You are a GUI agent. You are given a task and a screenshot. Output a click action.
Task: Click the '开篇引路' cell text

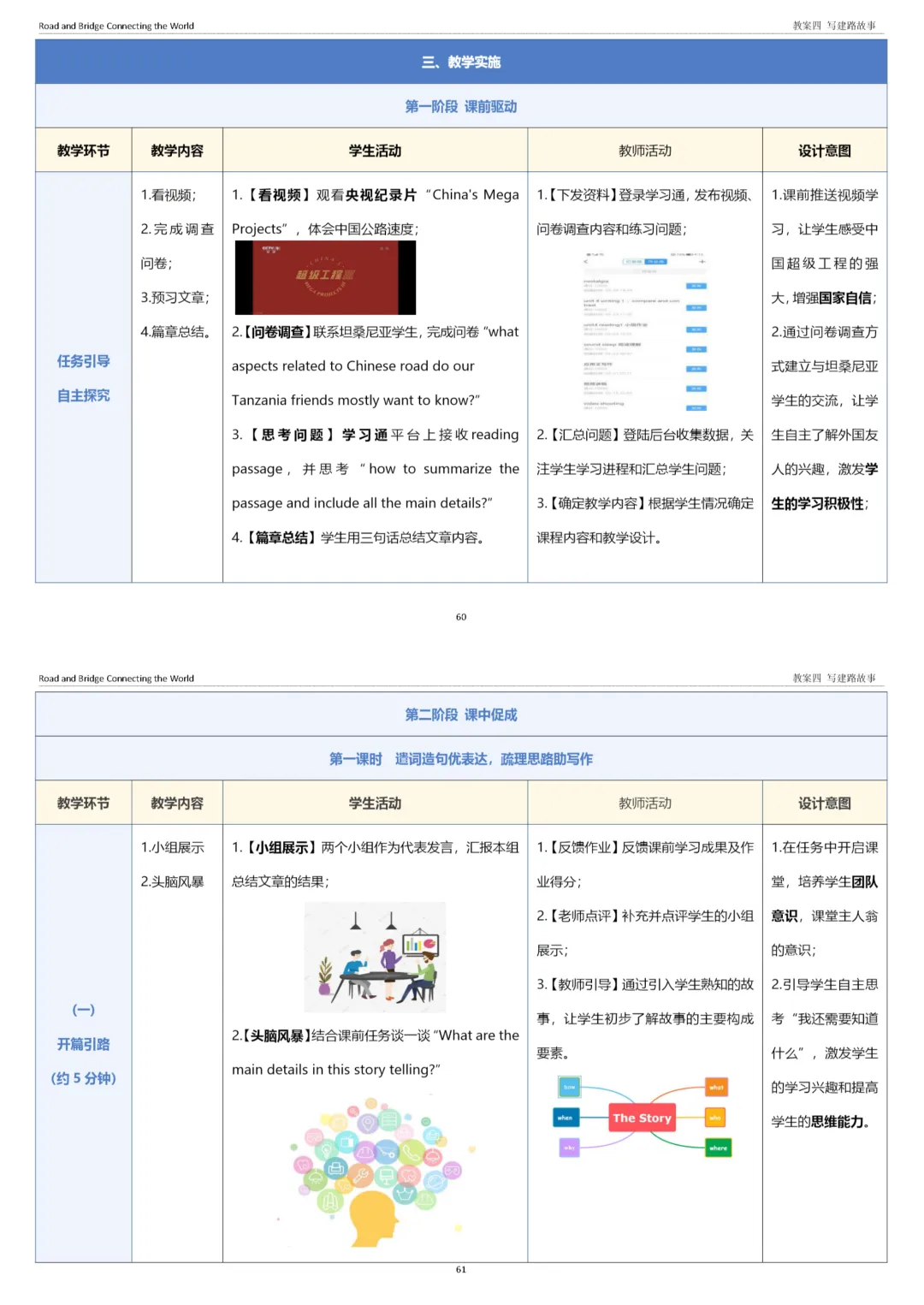84,1044
